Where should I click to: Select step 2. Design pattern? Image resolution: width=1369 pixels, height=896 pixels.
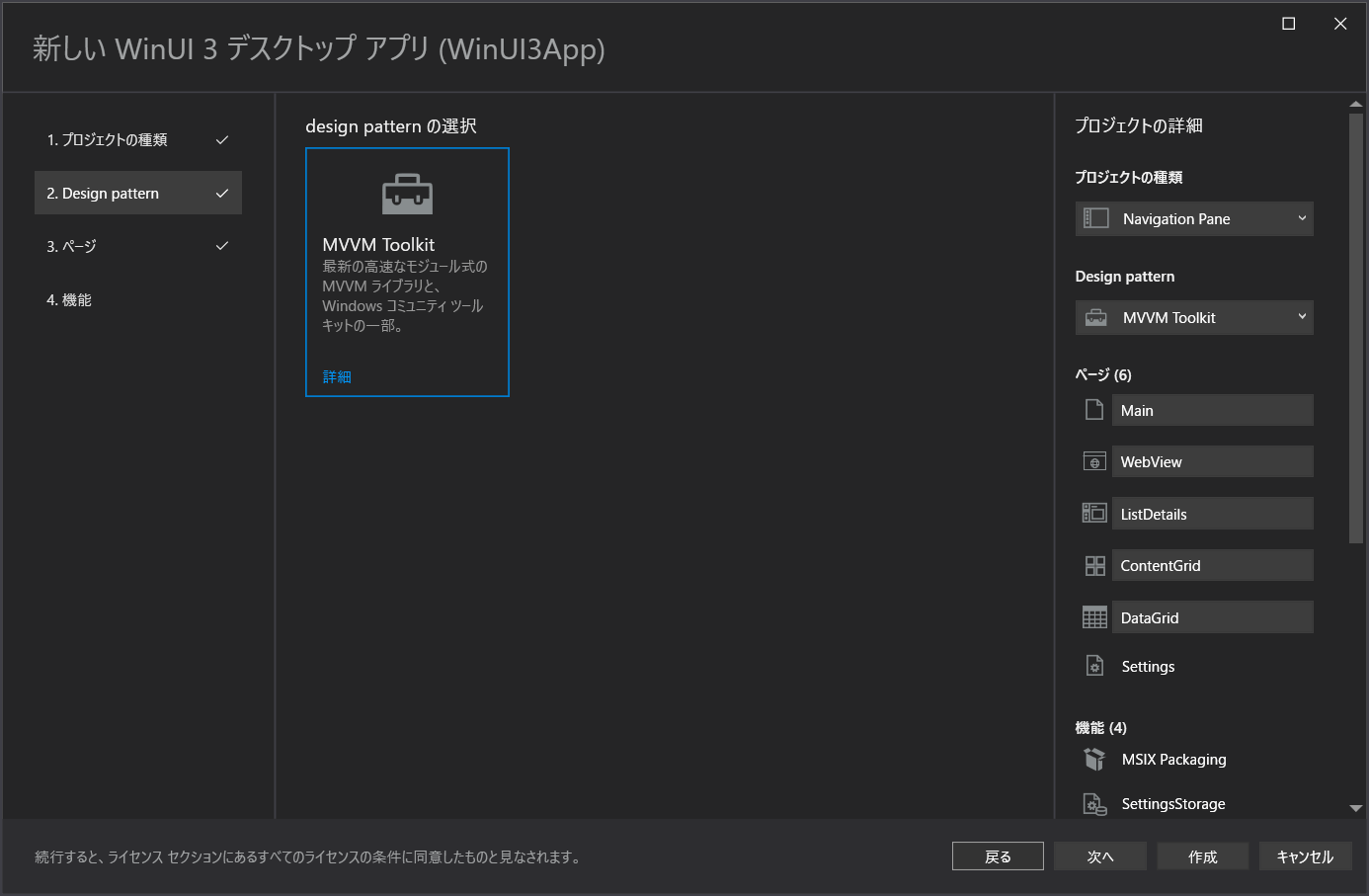[x=138, y=193]
